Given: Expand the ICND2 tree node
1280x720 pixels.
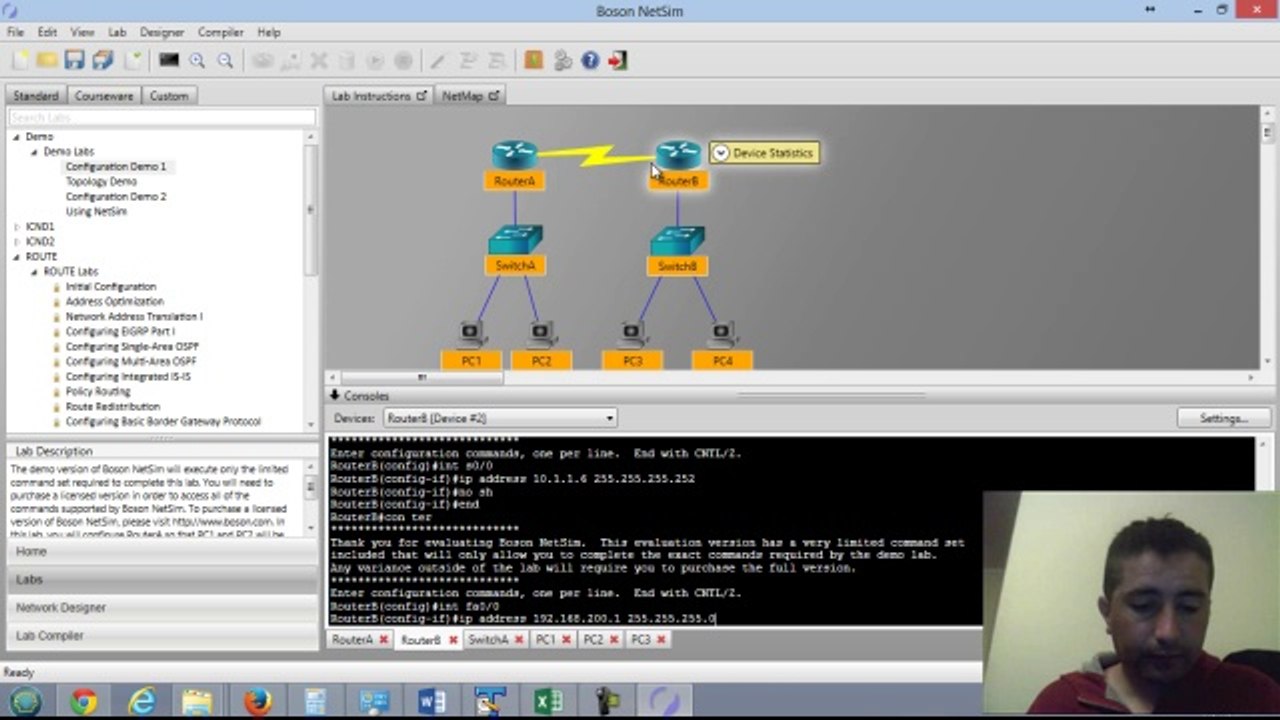Looking at the screenshot, I should 16,242.
